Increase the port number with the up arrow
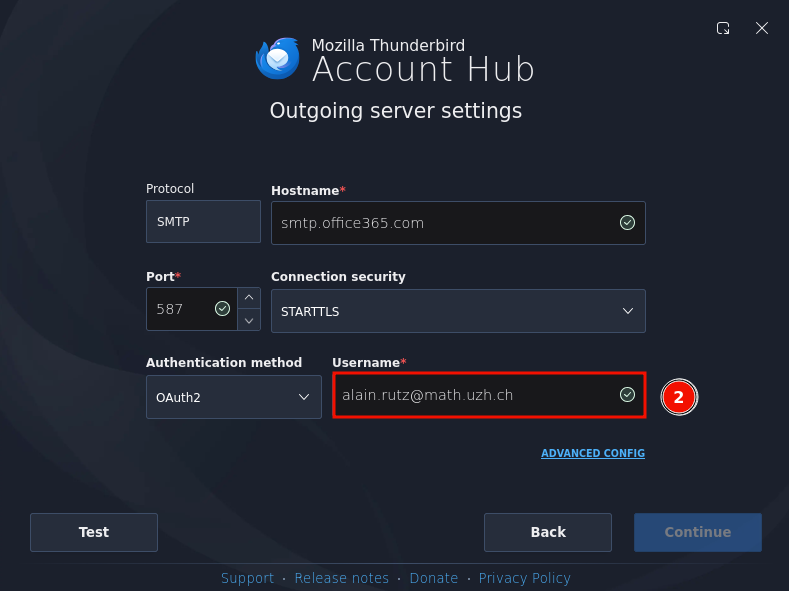This screenshot has height=591, width=789. (x=249, y=298)
